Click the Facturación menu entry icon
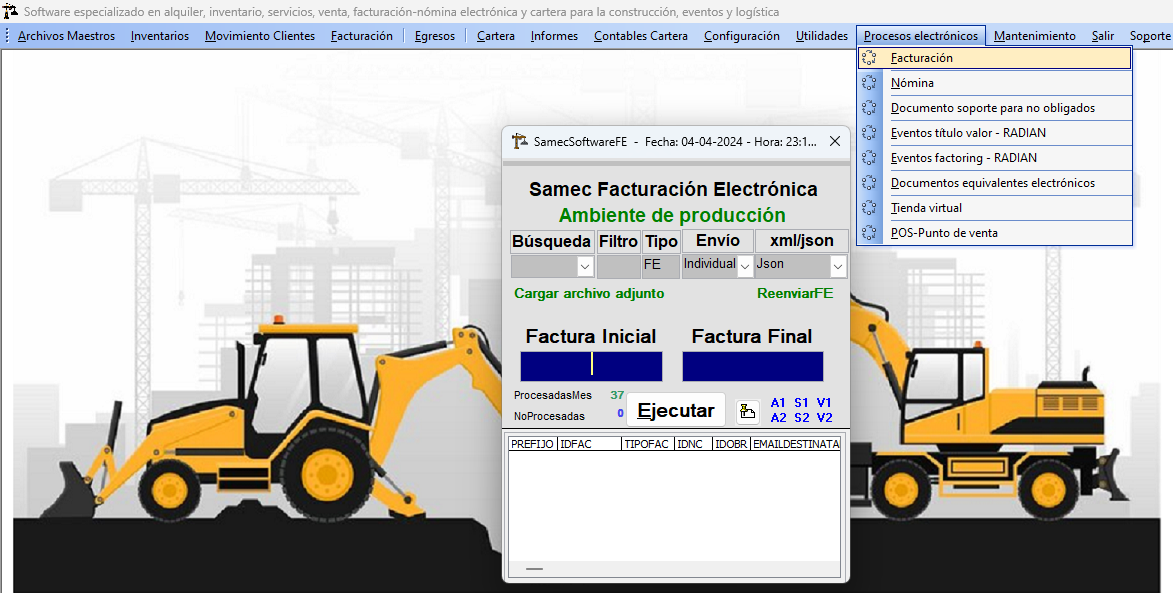This screenshot has height=593, width=1173. tap(869, 58)
